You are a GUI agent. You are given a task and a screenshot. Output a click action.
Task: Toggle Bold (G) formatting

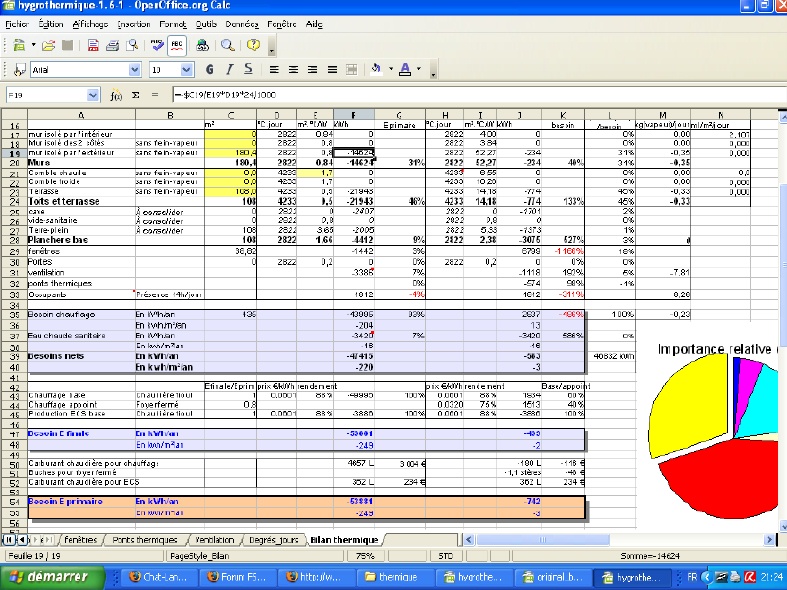[x=210, y=70]
